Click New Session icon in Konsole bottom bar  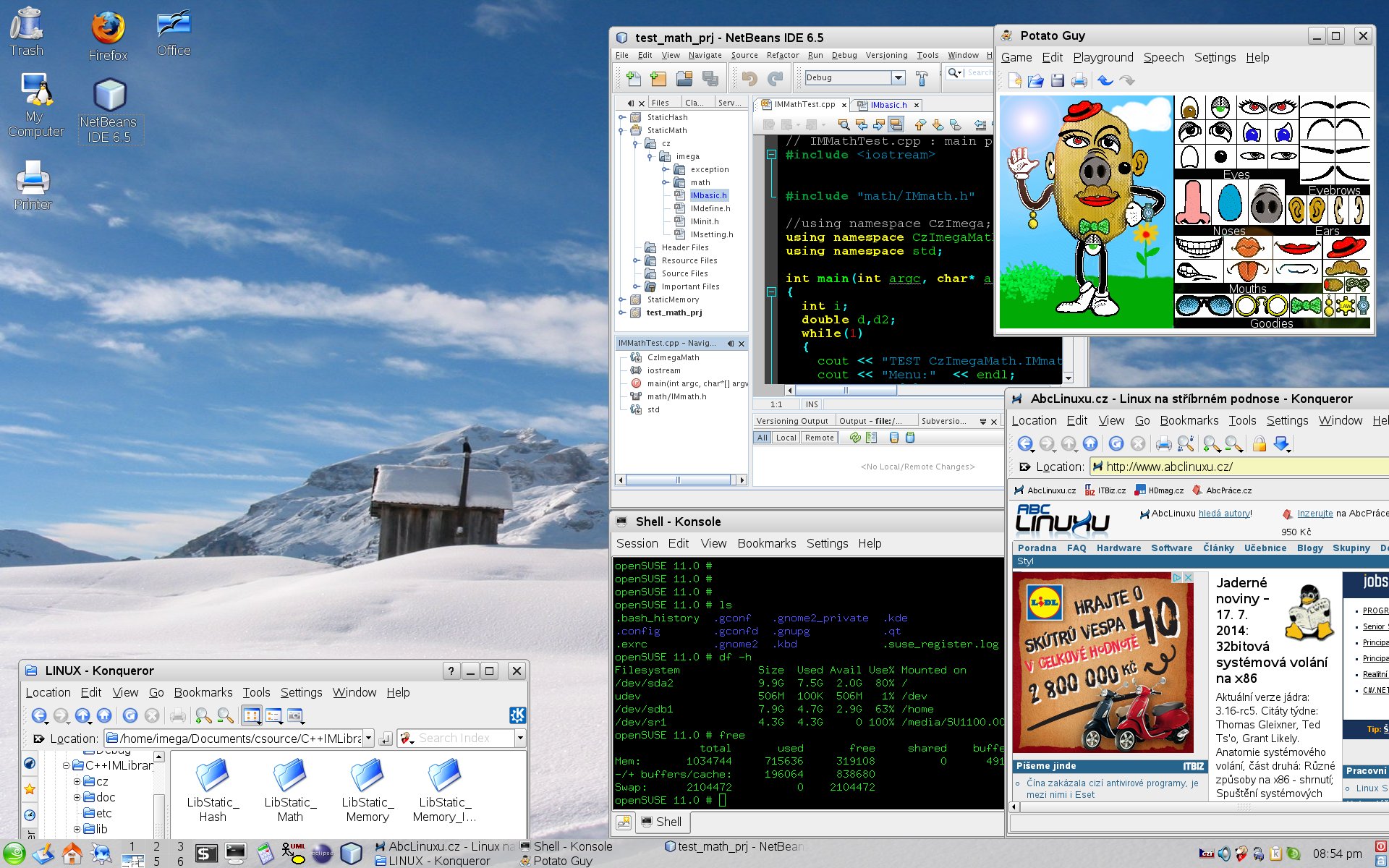pyautogui.click(x=624, y=822)
